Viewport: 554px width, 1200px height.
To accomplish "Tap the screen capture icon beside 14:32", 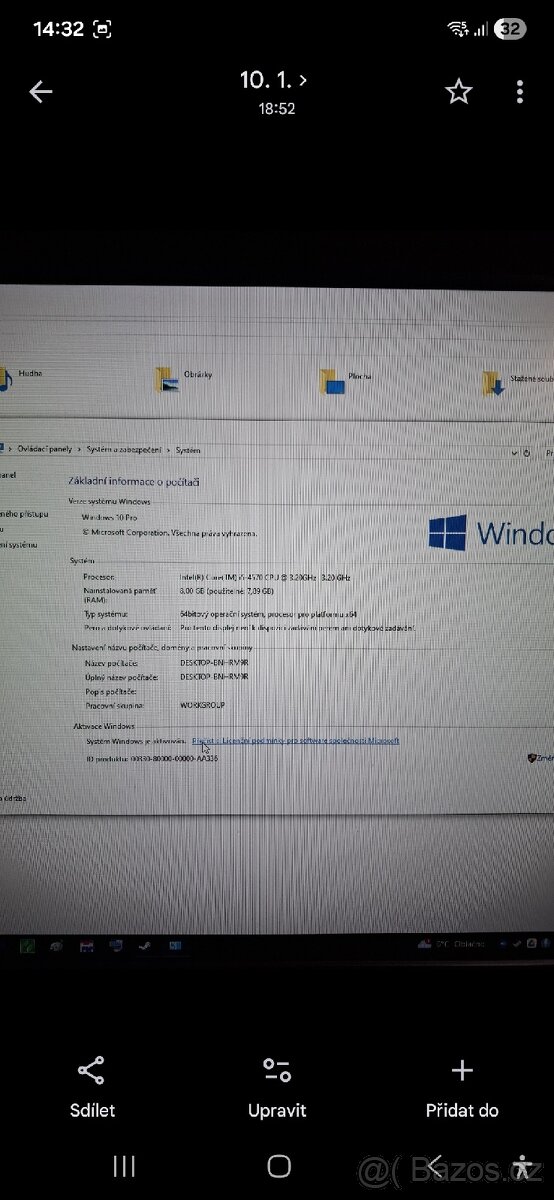I will coord(102,29).
